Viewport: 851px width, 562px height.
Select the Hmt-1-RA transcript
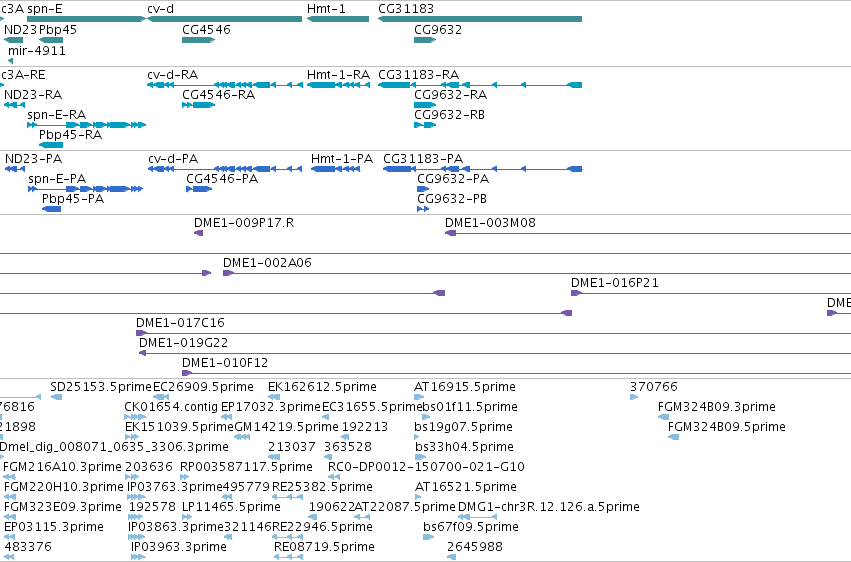[339, 85]
